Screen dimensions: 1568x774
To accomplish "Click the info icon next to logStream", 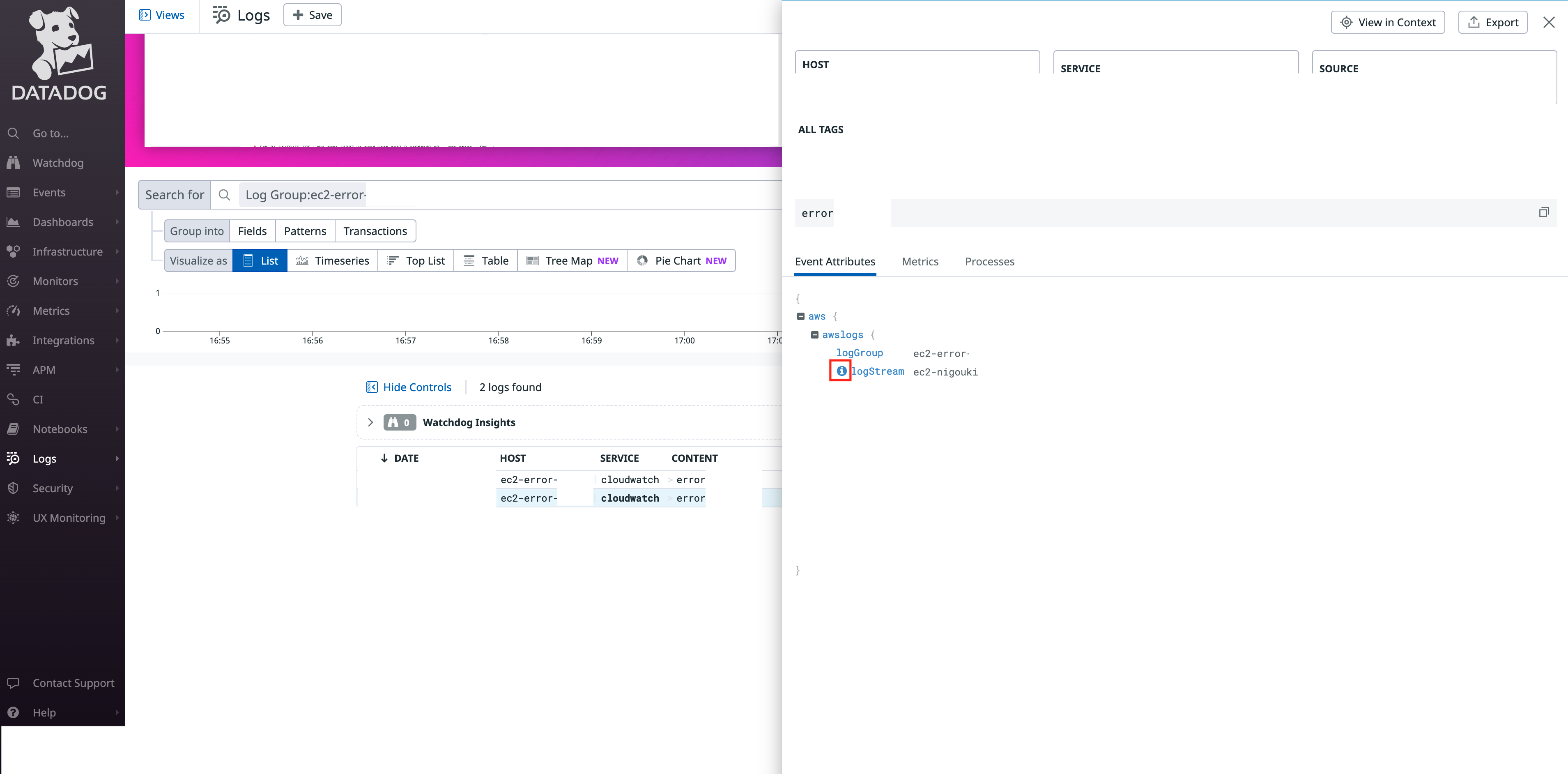I will click(841, 371).
